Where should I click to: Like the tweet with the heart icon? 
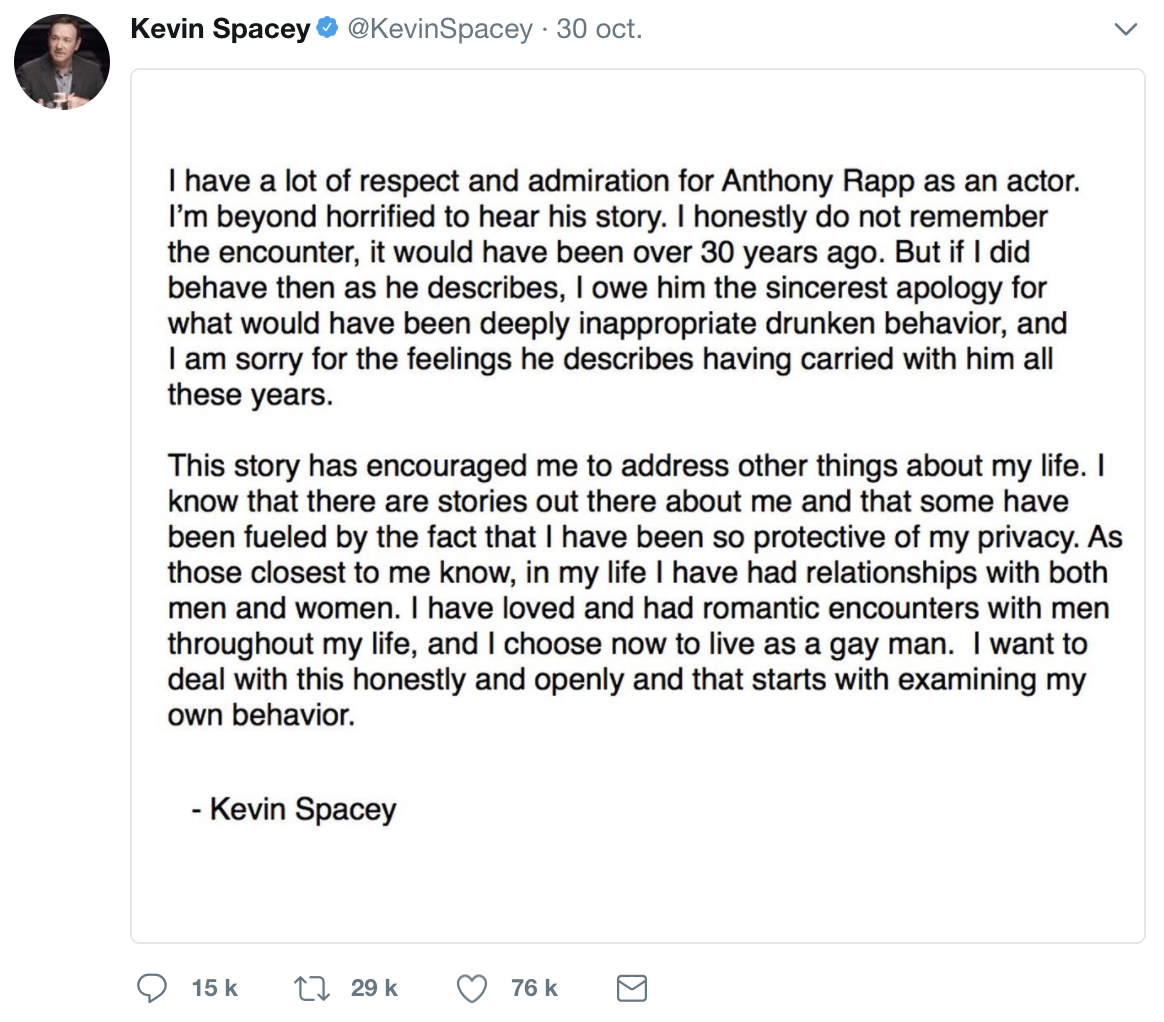(x=470, y=988)
